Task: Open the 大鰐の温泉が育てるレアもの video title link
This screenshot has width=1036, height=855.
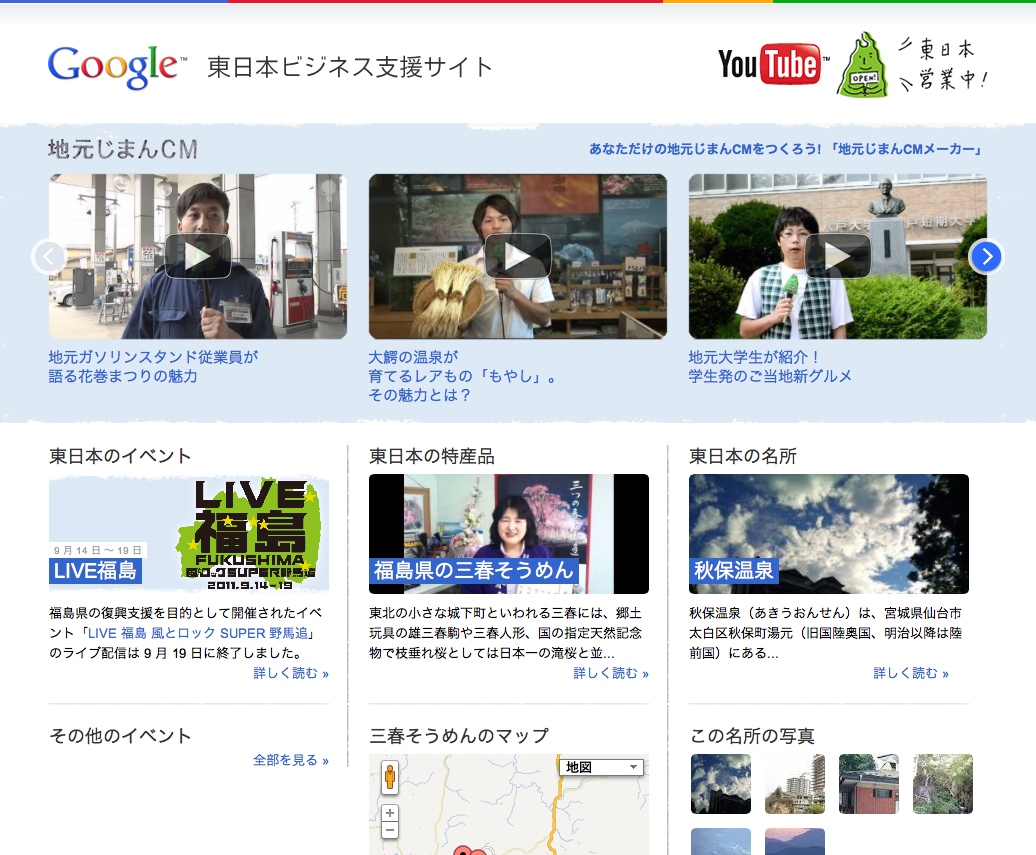Action: pos(462,376)
